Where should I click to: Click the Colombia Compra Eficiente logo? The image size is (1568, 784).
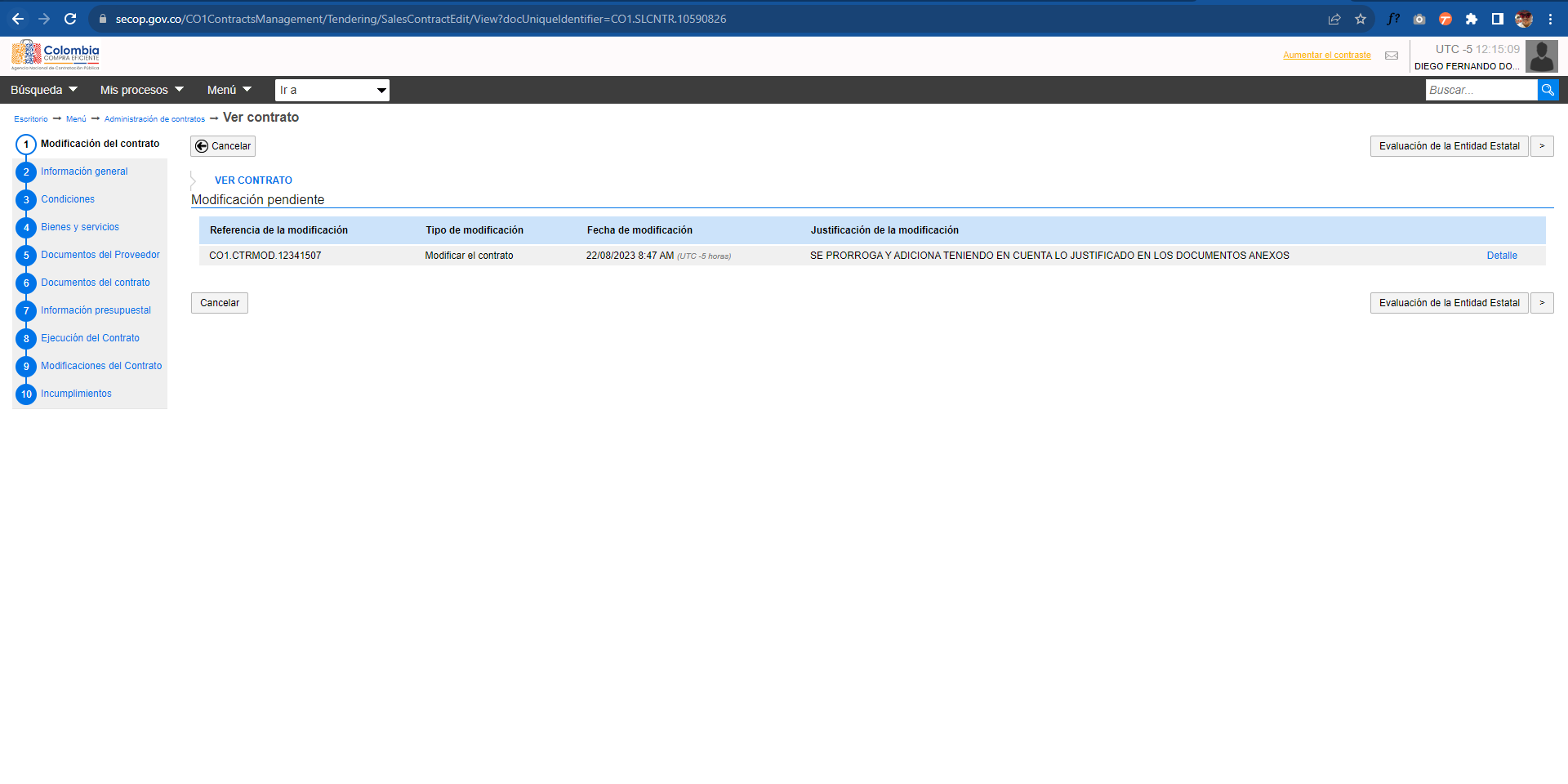[x=56, y=55]
